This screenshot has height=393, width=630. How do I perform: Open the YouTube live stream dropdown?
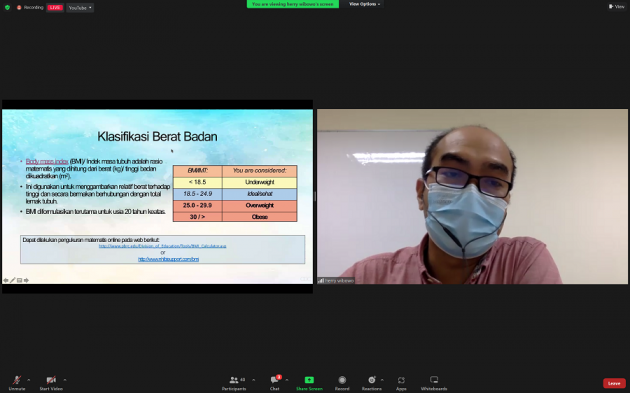pos(80,8)
